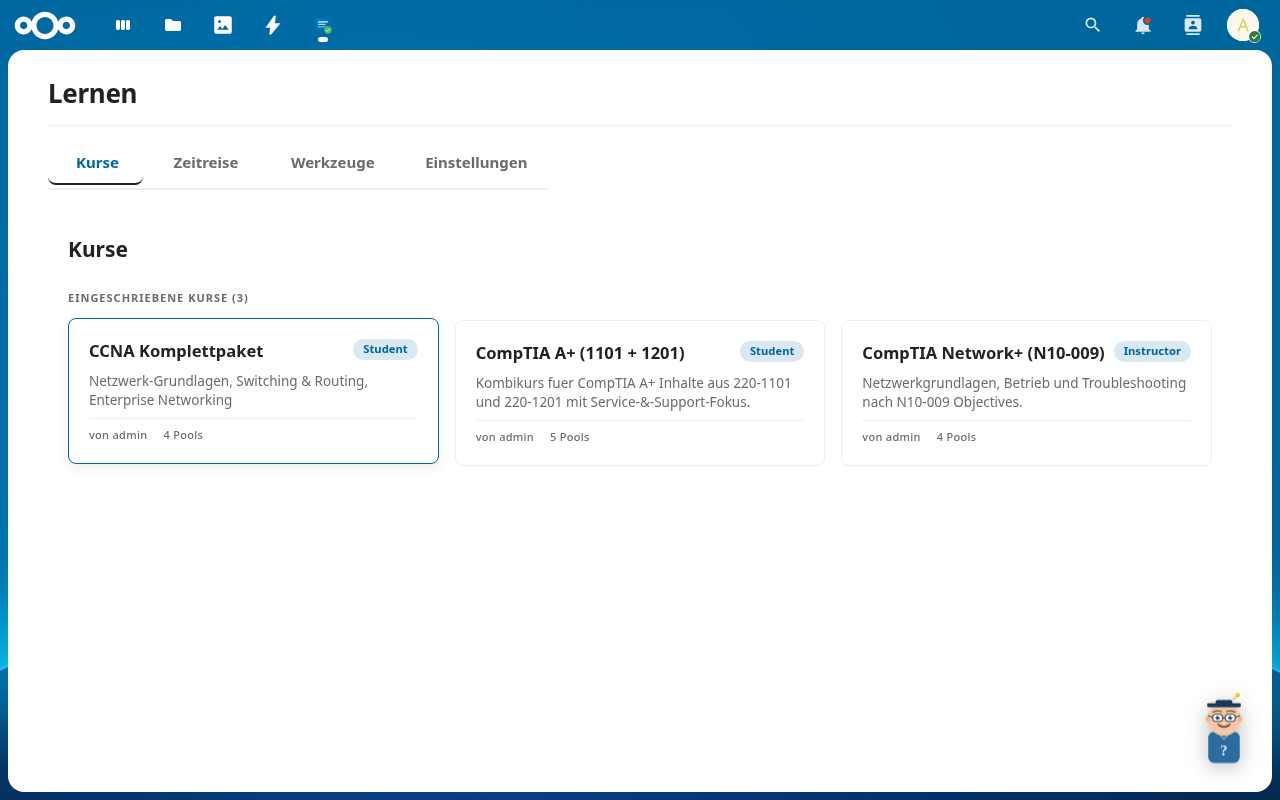
Task: Select the Kurse tab
Action: coord(97,162)
